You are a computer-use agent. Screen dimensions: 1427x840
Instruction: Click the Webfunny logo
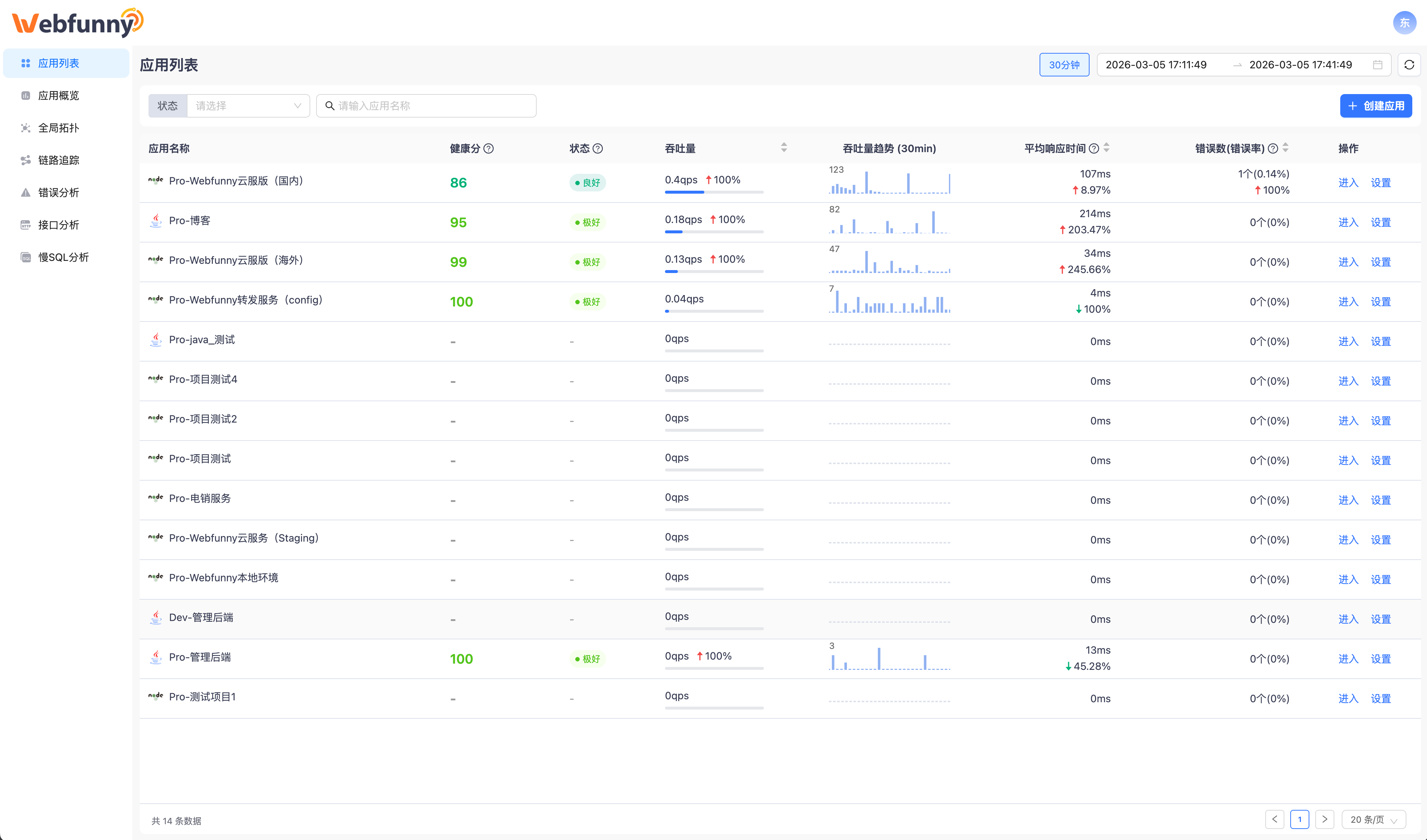[x=78, y=23]
